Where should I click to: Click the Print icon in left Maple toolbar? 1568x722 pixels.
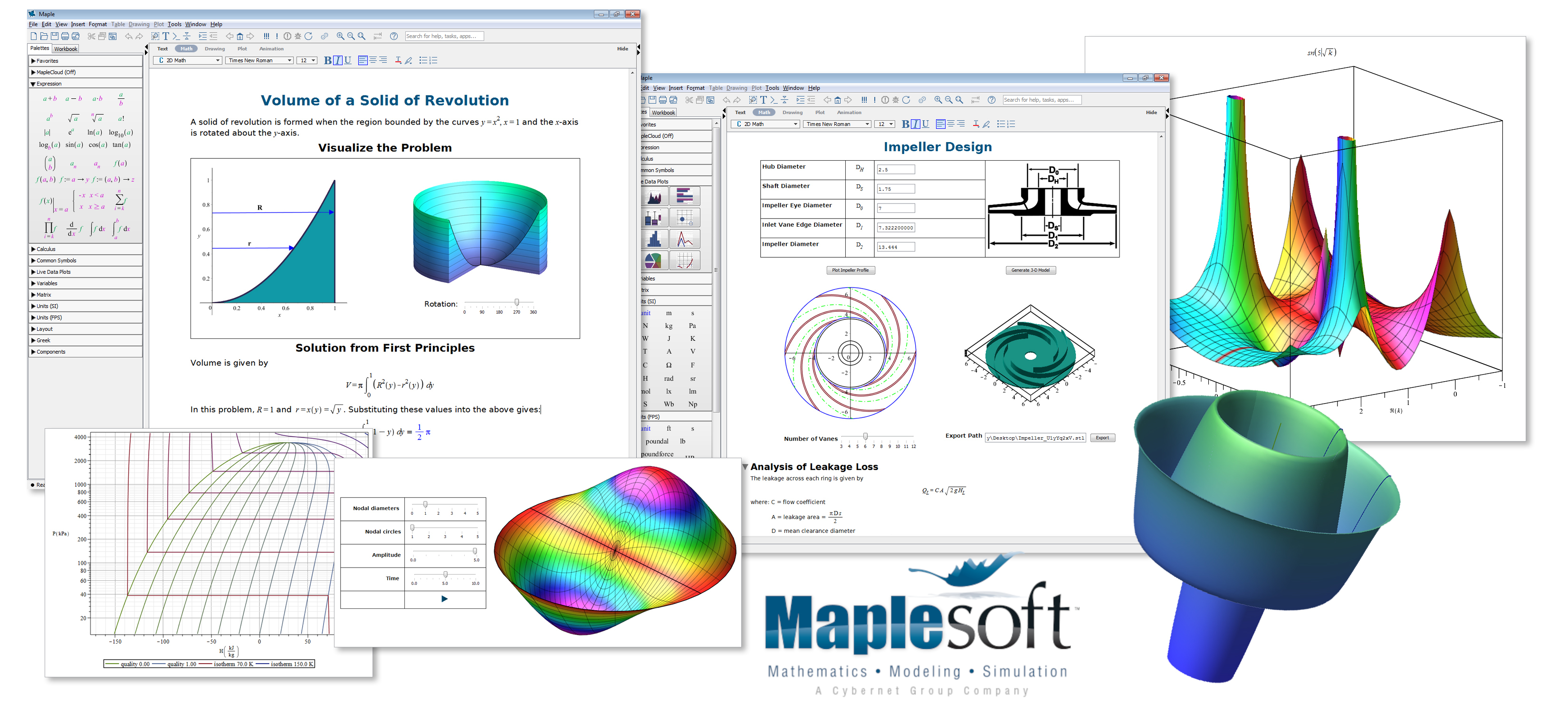click(x=65, y=37)
